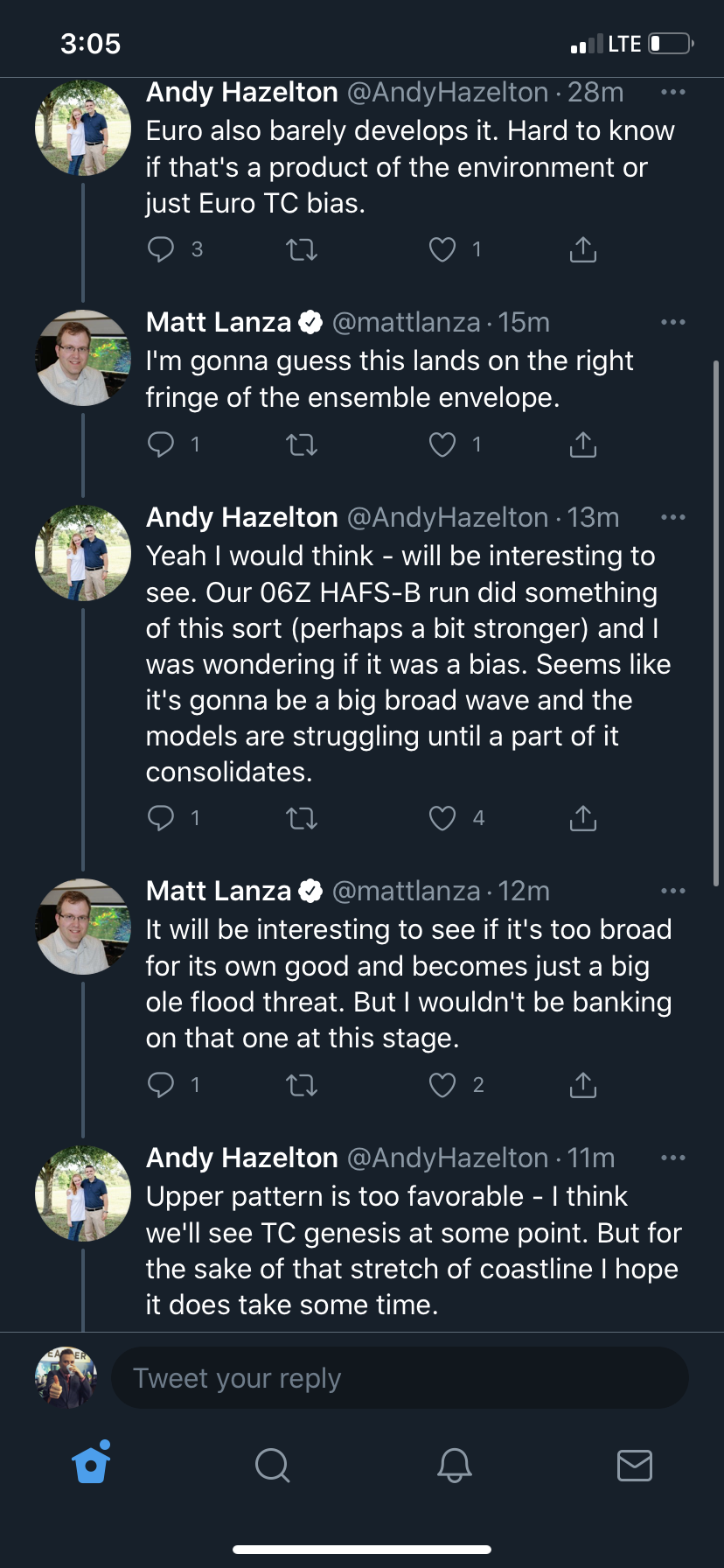Retweet Andy Hazelton's 28m tweet
The image size is (724, 1568).
click(x=302, y=250)
